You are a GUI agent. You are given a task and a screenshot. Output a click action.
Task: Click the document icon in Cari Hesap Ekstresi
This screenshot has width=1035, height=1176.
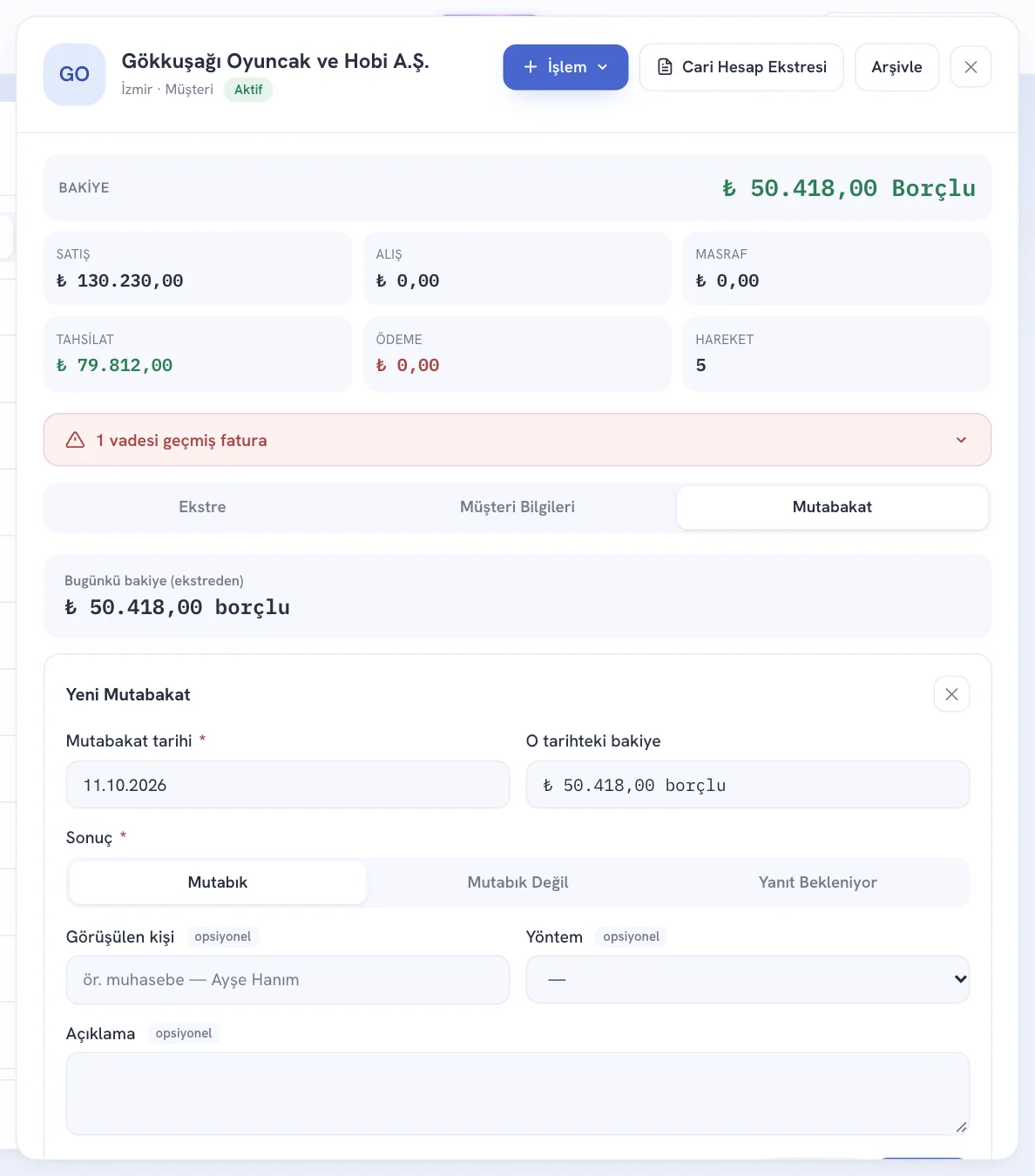point(665,67)
